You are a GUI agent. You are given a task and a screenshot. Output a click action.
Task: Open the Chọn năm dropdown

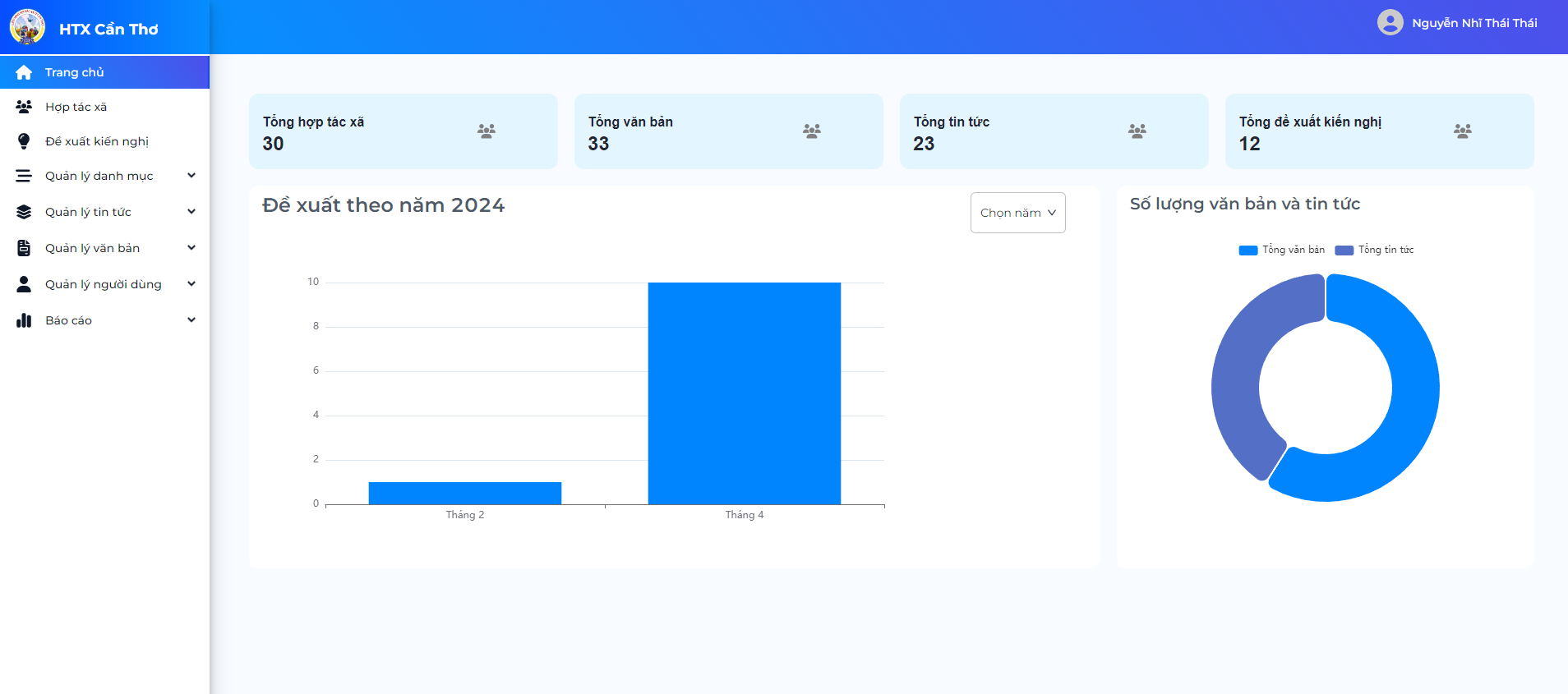[x=1017, y=213]
